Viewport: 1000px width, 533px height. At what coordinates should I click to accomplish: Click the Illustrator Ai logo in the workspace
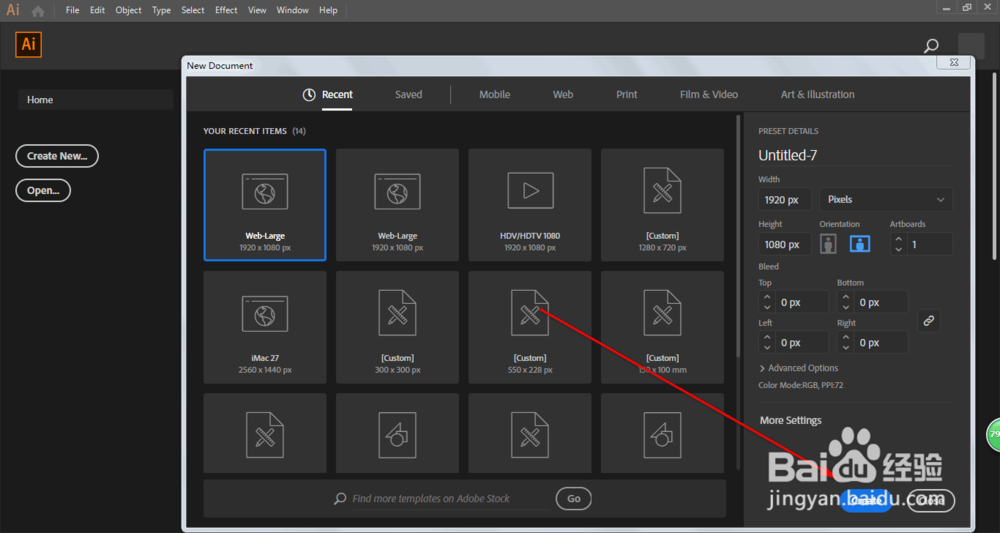29,45
